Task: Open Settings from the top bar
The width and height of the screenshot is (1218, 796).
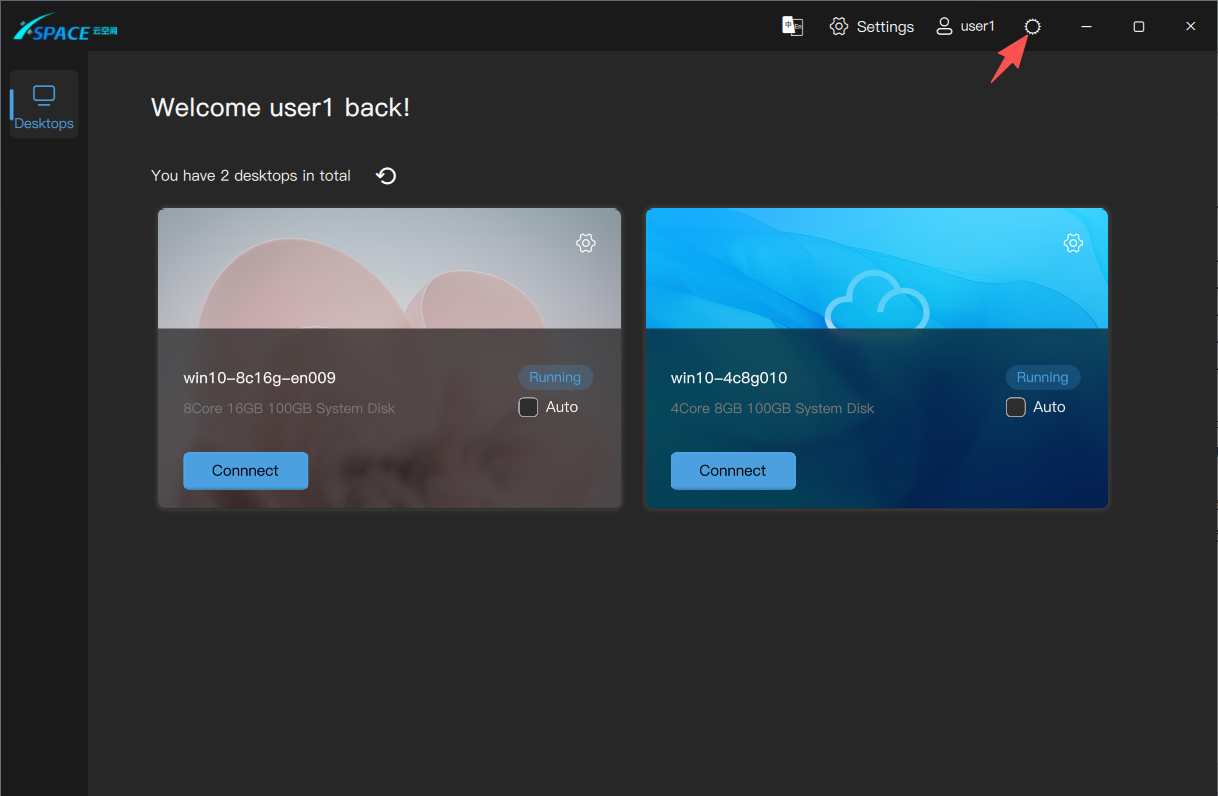Action: 872,27
